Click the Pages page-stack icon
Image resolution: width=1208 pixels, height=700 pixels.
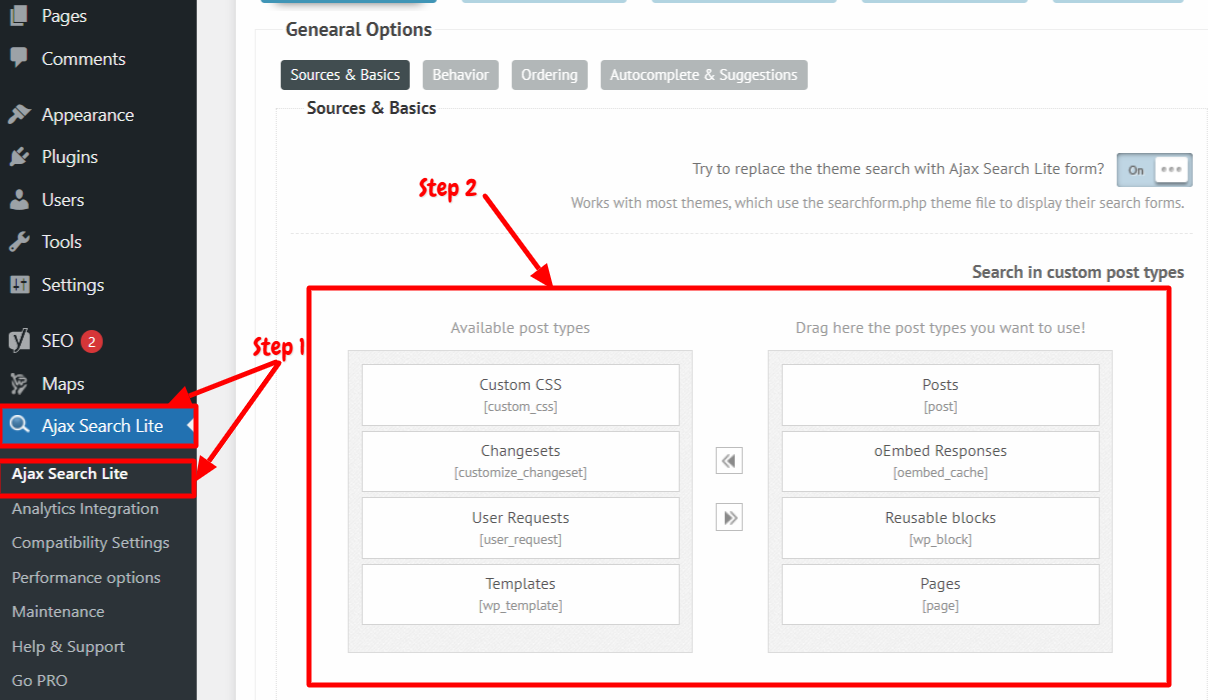pos(19,16)
